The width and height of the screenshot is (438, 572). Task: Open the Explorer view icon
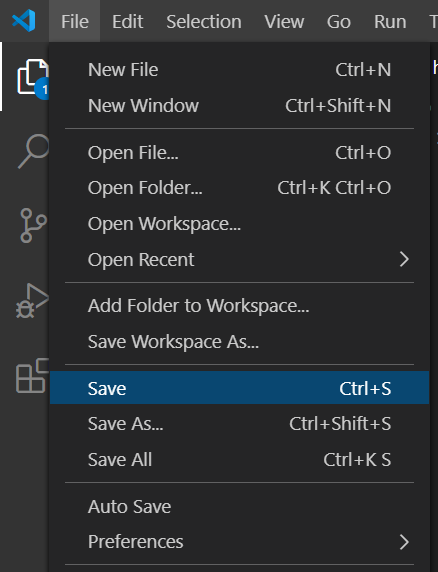coord(33,78)
